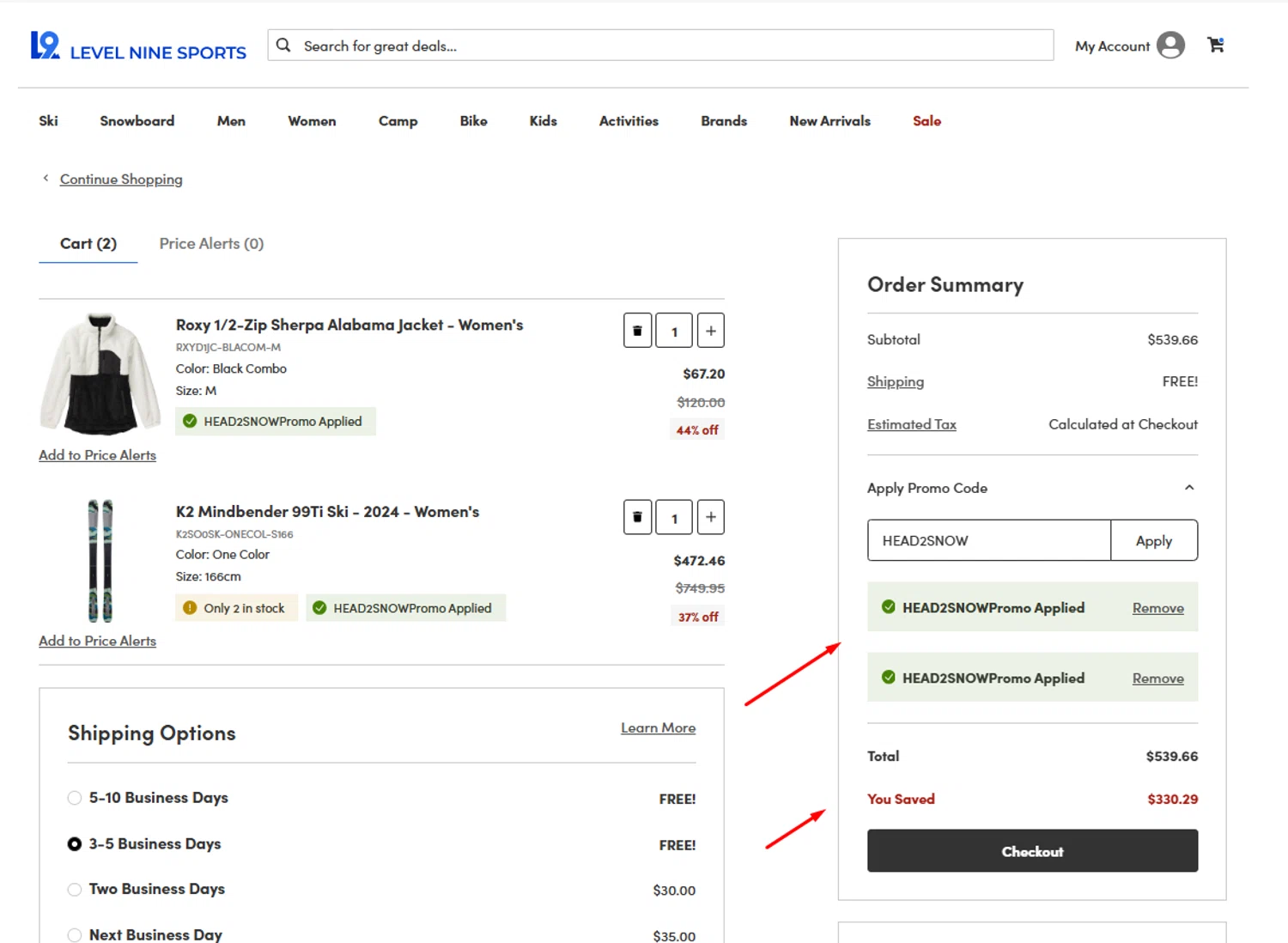Click inside the promo code input field
This screenshot has width=1288, height=943.
[x=988, y=540]
